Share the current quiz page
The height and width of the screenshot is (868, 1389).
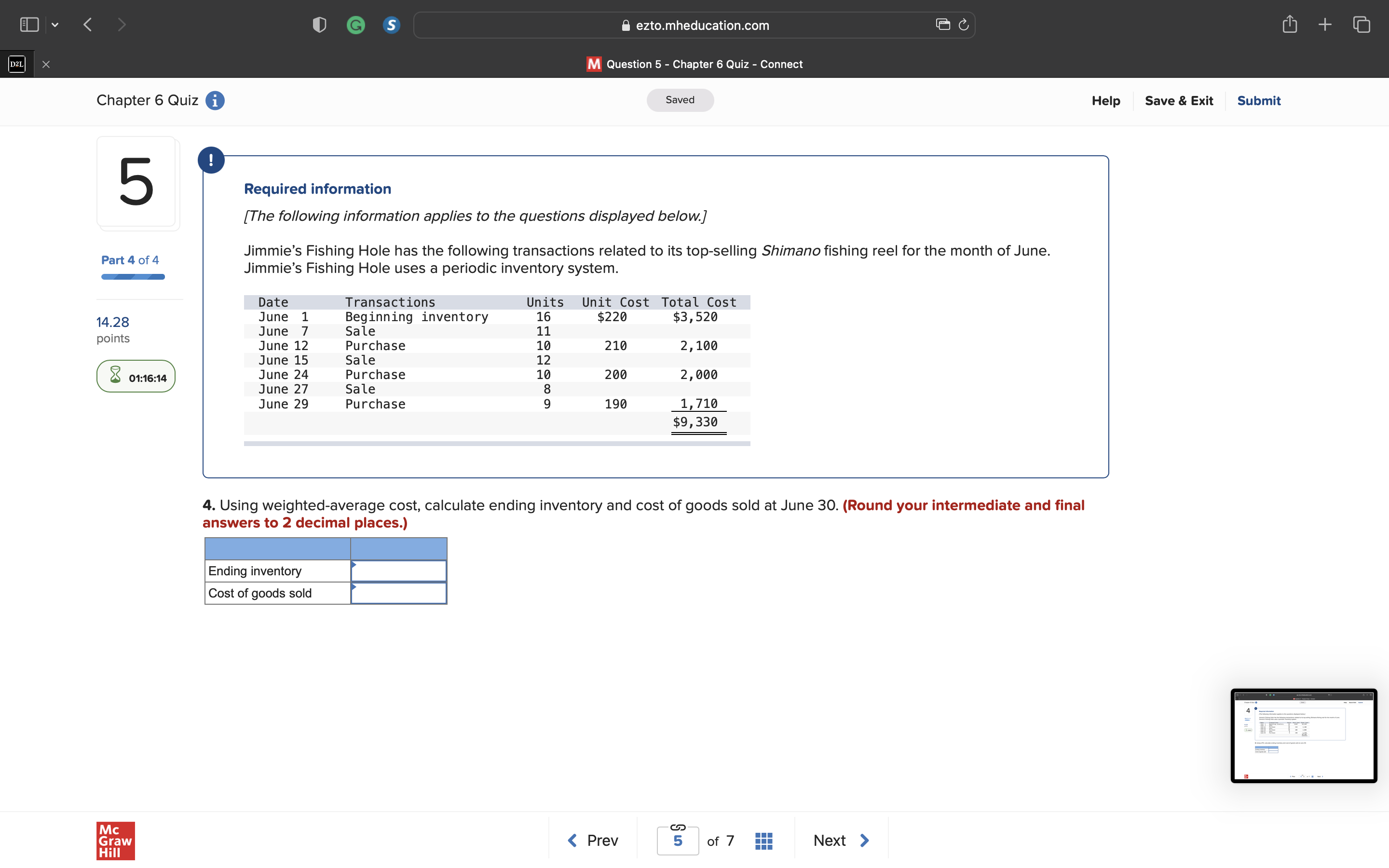(1290, 24)
